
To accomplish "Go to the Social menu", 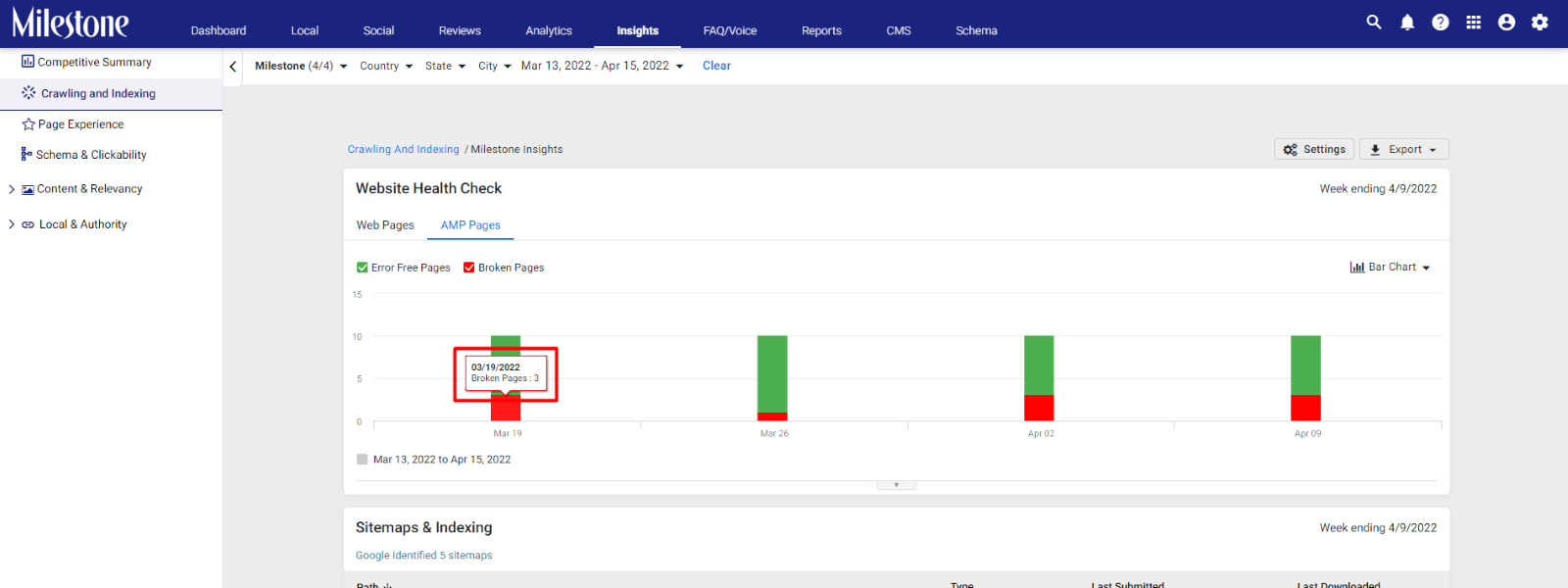I will pos(378,30).
